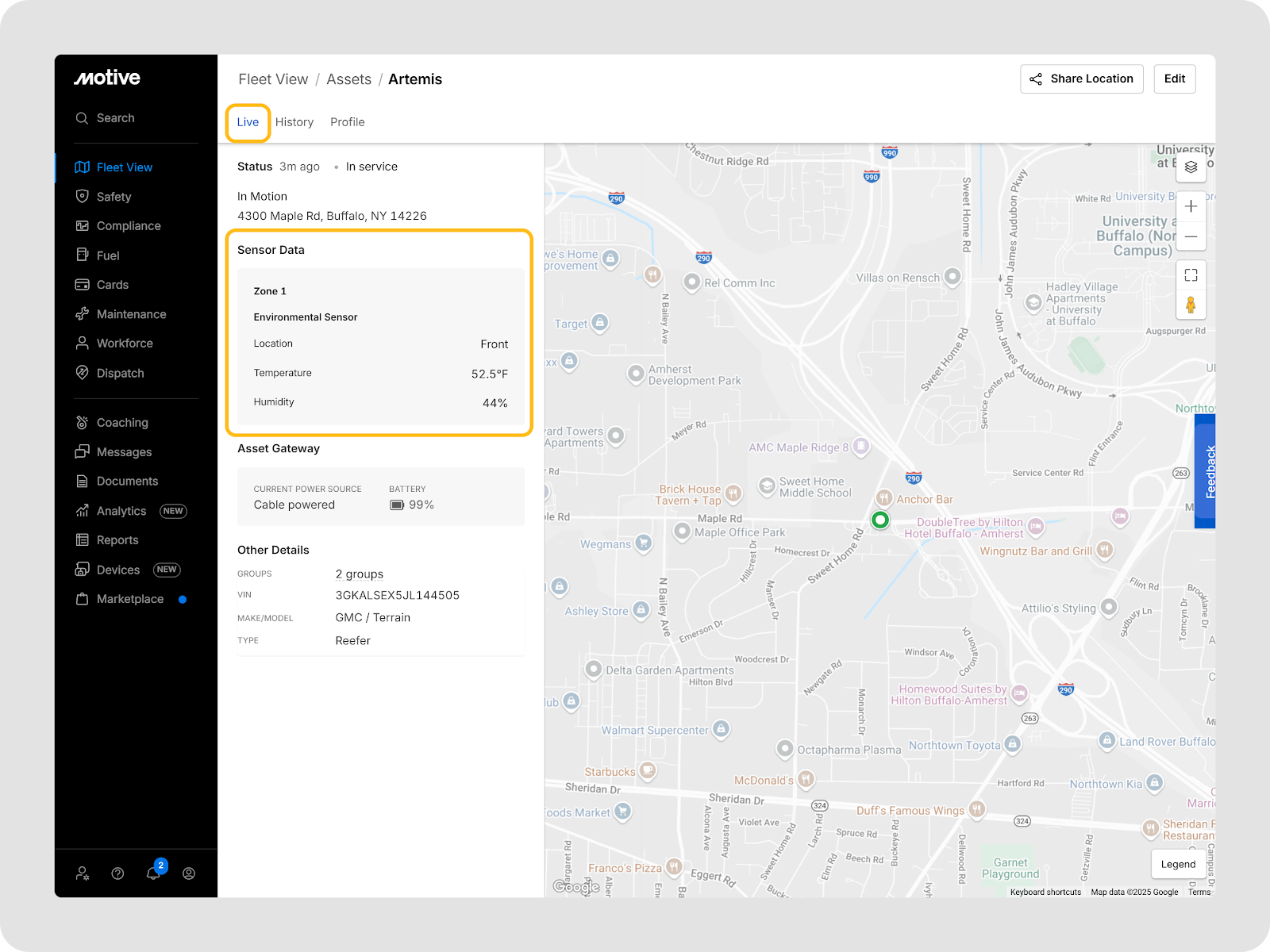Viewport: 1270px width, 952px height.
Task: Open the user profile icon in sidebar
Action: (189, 873)
